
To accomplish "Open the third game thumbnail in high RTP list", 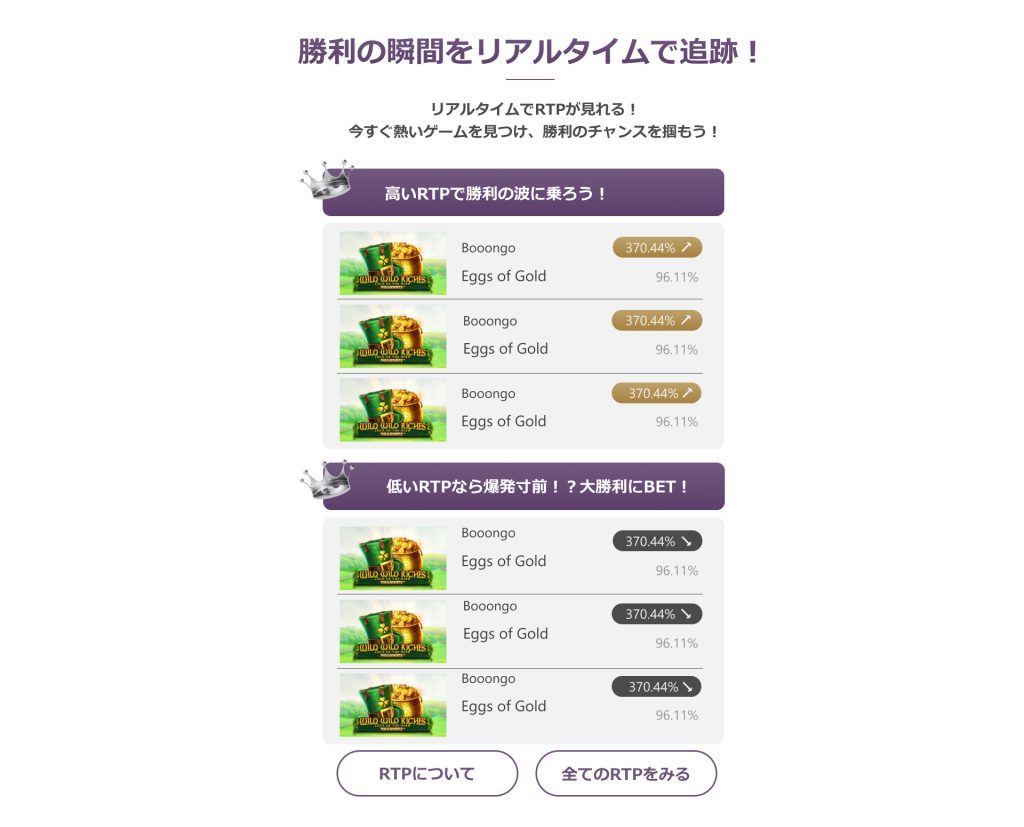I will click(393, 409).
